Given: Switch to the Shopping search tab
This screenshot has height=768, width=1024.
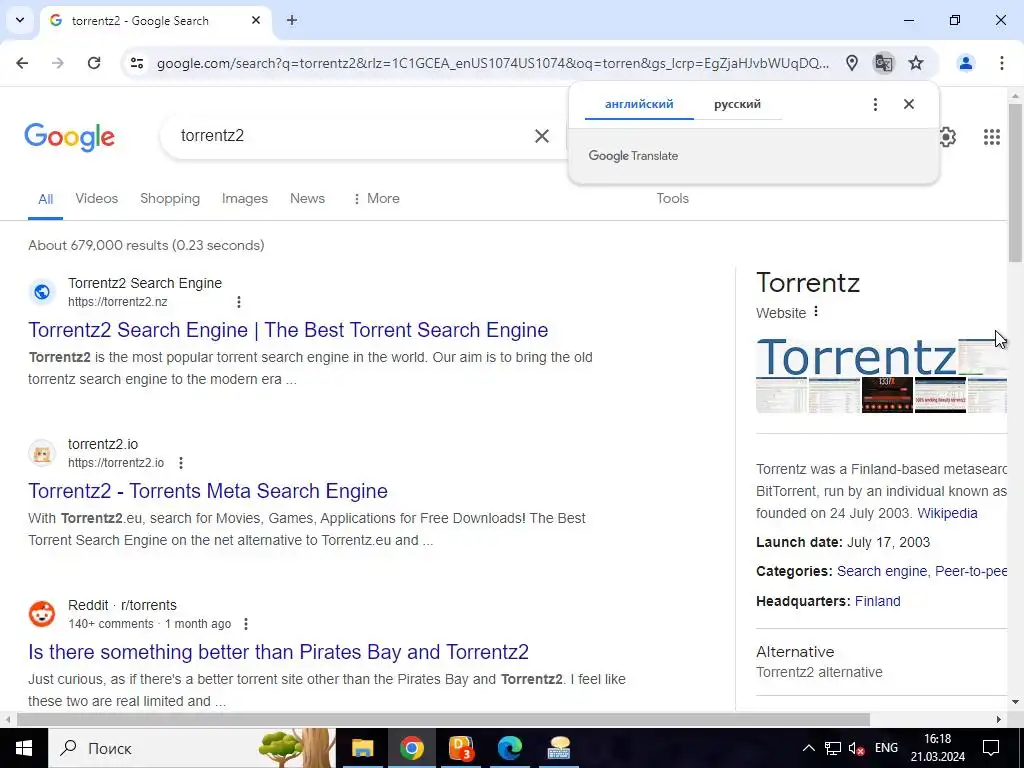Looking at the screenshot, I should [170, 199].
